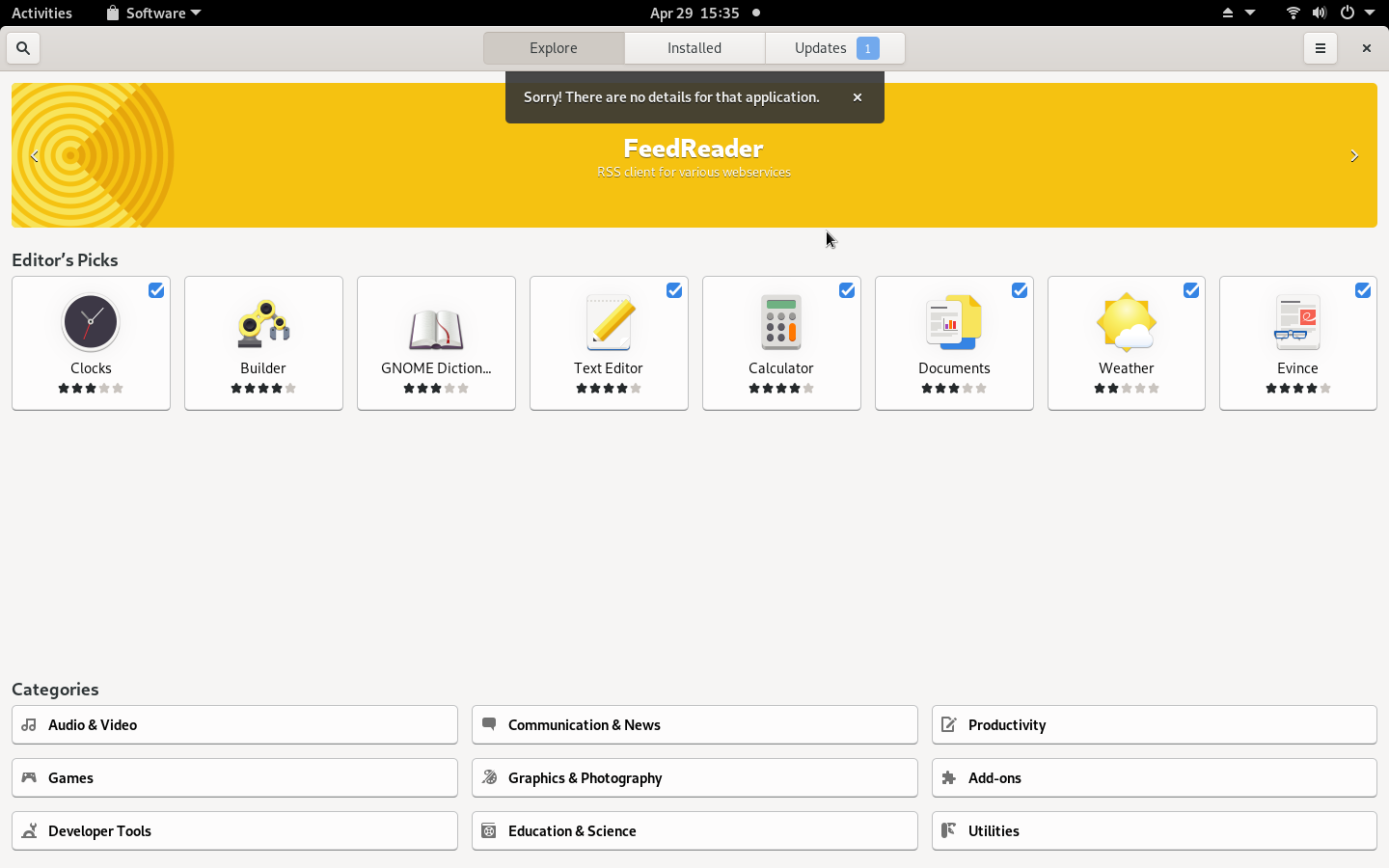Open the Graphics & Photography category
1389x868 pixels.
pyautogui.click(x=694, y=777)
